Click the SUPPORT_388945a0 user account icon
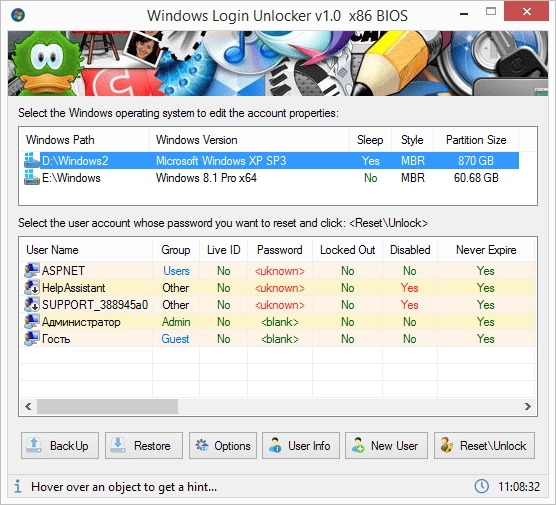This screenshot has width=556, height=505. click(32, 305)
